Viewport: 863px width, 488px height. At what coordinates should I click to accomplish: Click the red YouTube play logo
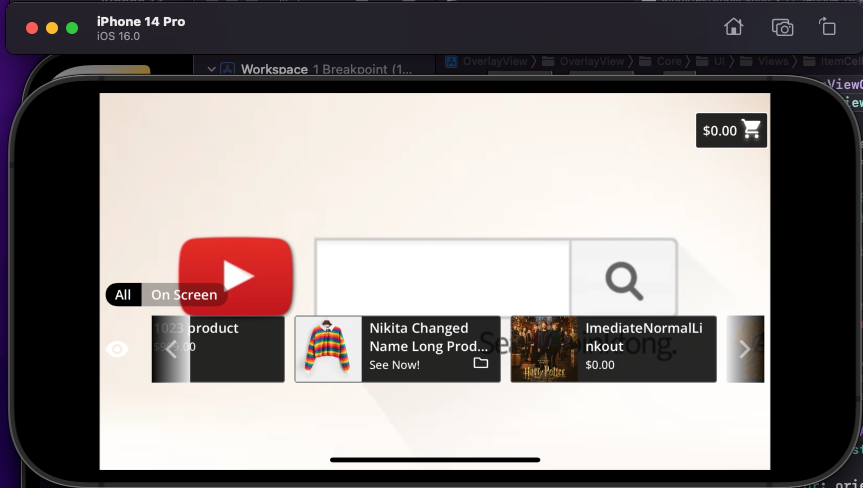(x=236, y=275)
